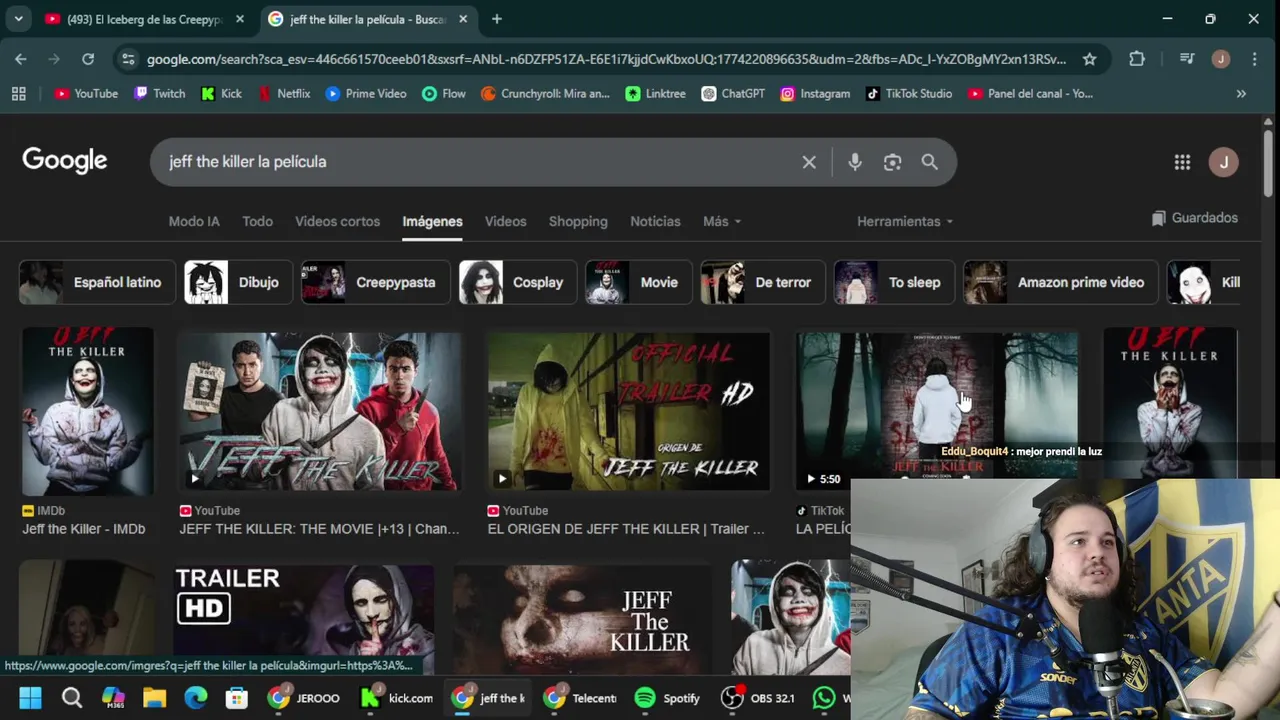Click Jeff the Killer - IMDb title link
Viewport: 1280px width, 720px height.
(84, 529)
